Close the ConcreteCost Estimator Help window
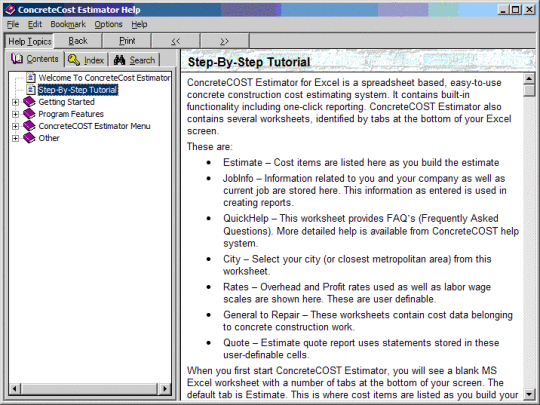This screenshot has width=540, height=405. tap(529, 10)
